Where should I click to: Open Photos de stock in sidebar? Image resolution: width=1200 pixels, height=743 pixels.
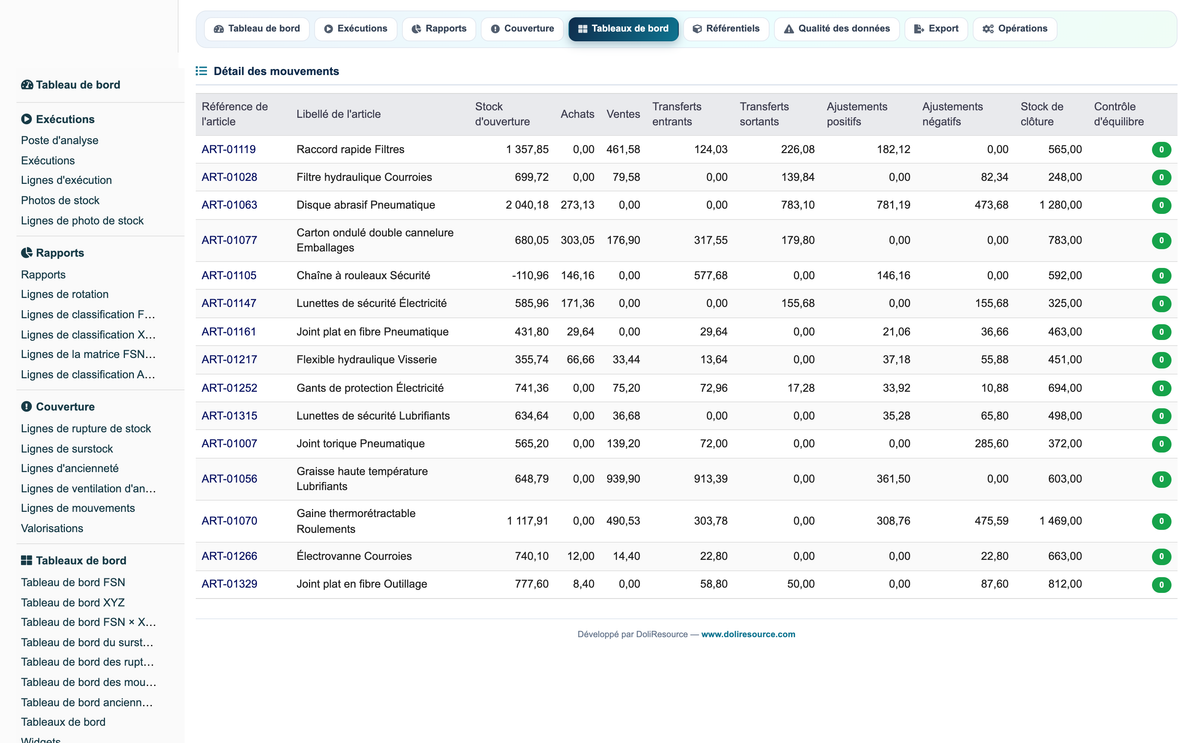click(x=60, y=201)
